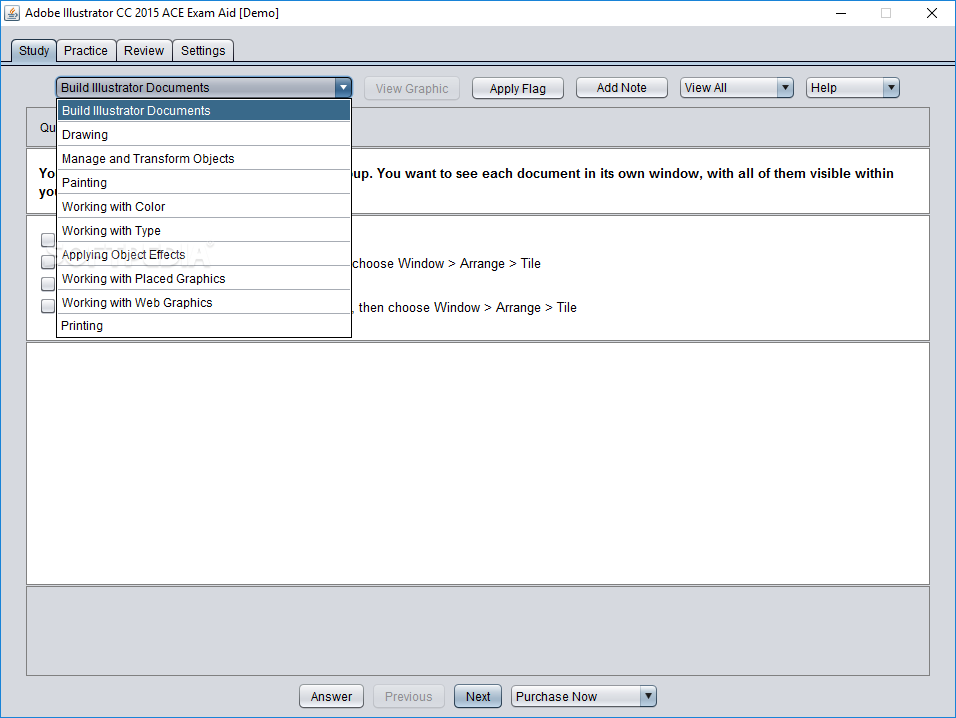
Task: Select Working with Web Graphics topic
Action: (x=204, y=302)
